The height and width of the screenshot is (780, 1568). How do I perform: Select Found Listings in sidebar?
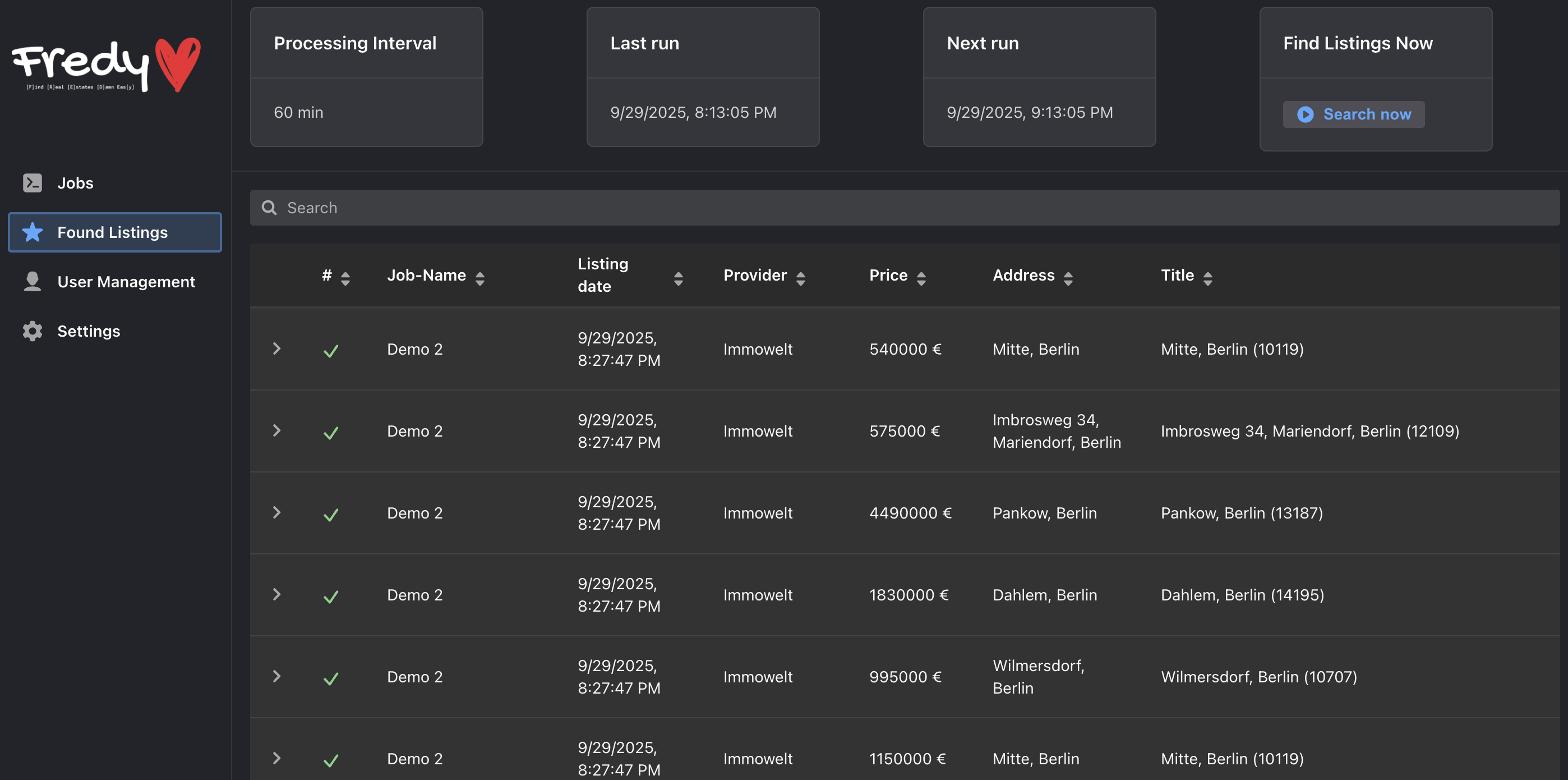click(x=114, y=232)
